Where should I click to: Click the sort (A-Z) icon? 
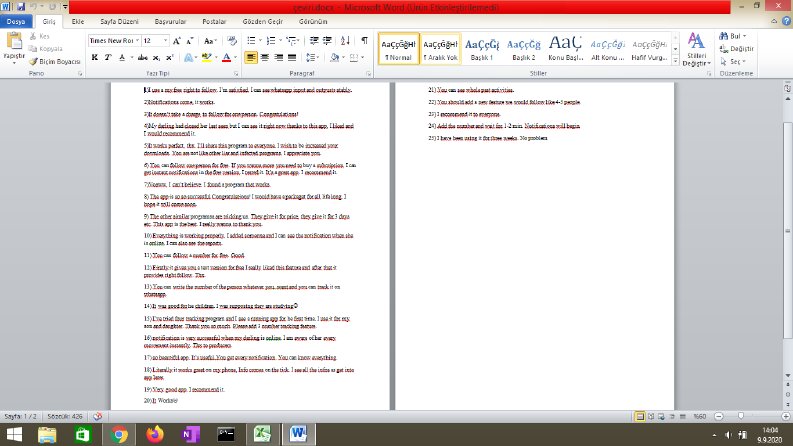345,41
